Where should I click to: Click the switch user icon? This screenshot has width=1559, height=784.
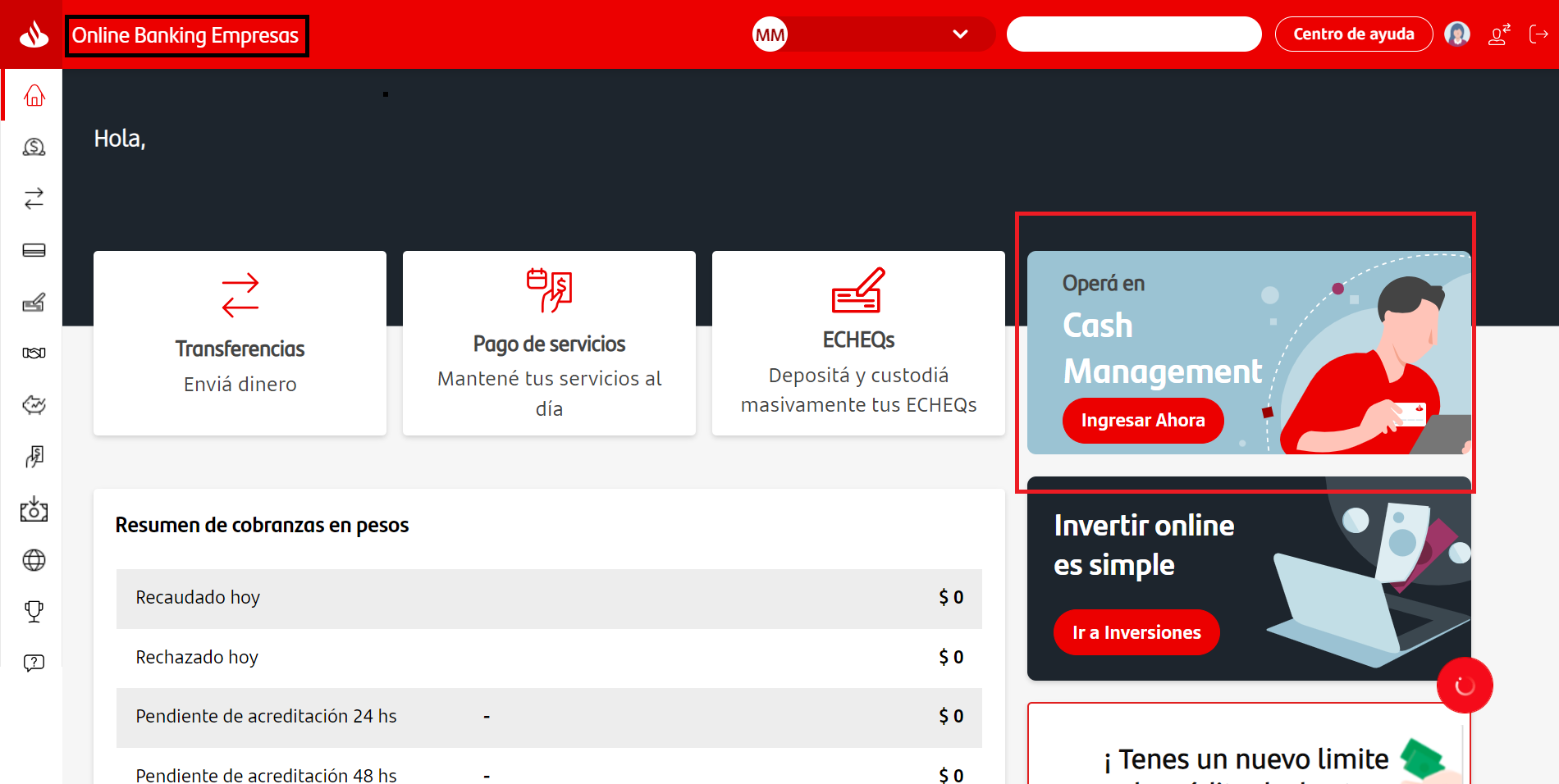point(1499,34)
